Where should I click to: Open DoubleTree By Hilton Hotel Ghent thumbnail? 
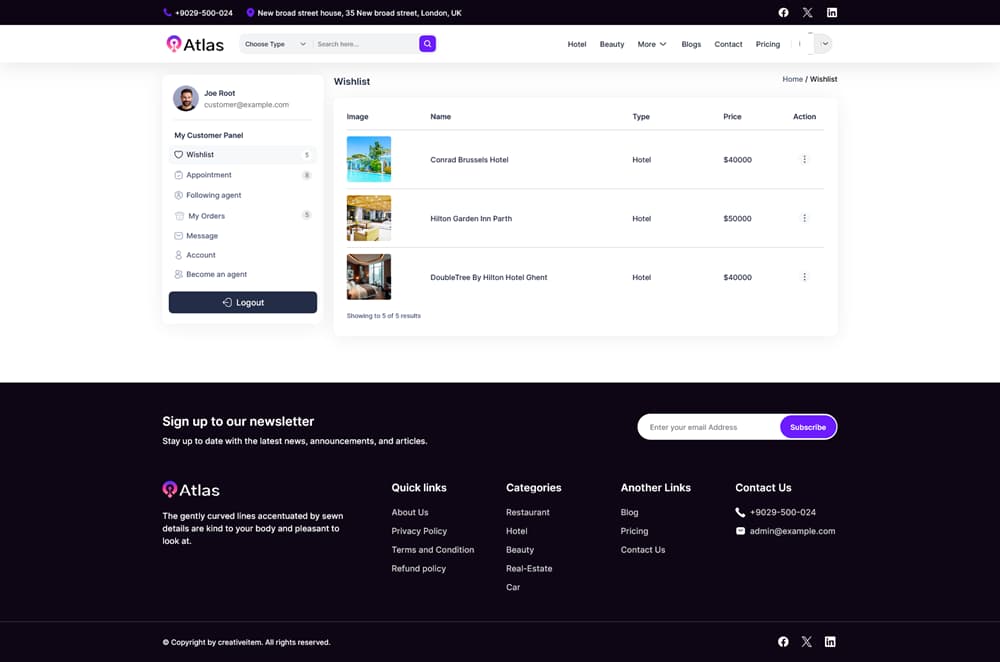pos(369,277)
